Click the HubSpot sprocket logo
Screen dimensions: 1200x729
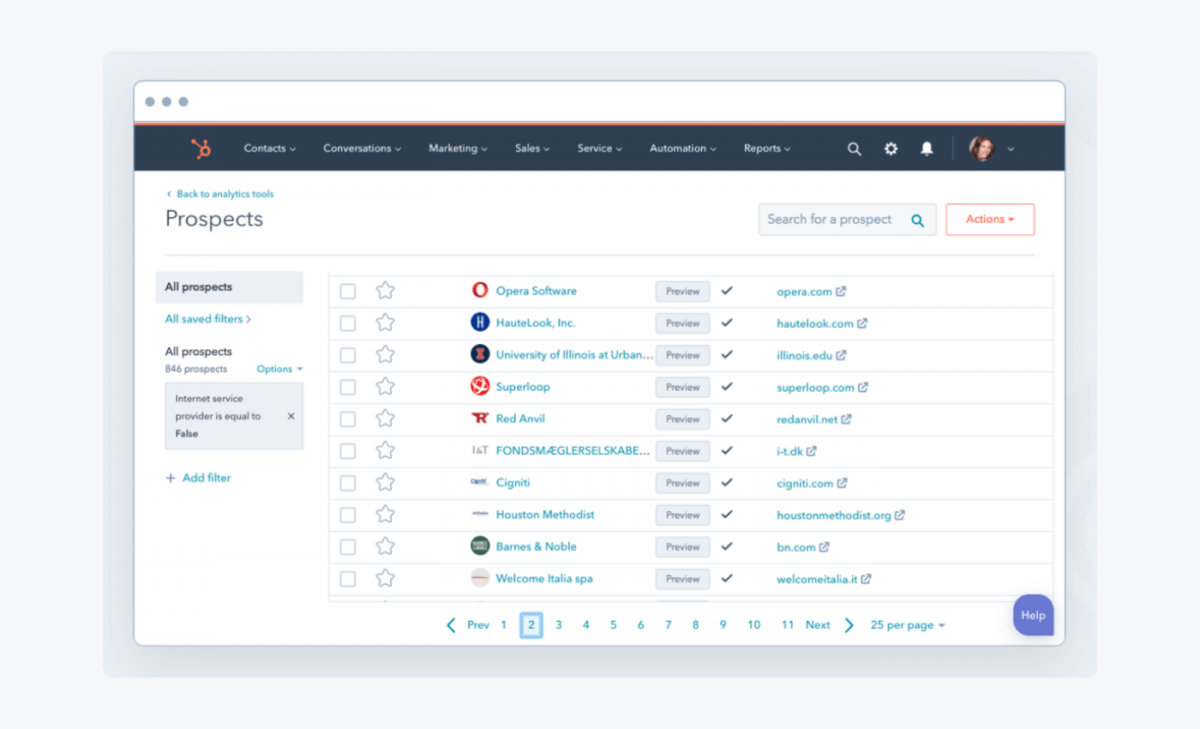pyautogui.click(x=201, y=148)
